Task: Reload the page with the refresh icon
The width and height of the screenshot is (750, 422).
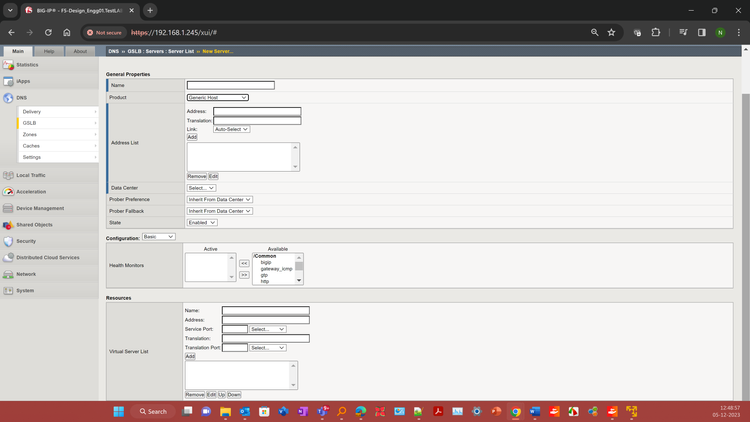Action: 48,32
